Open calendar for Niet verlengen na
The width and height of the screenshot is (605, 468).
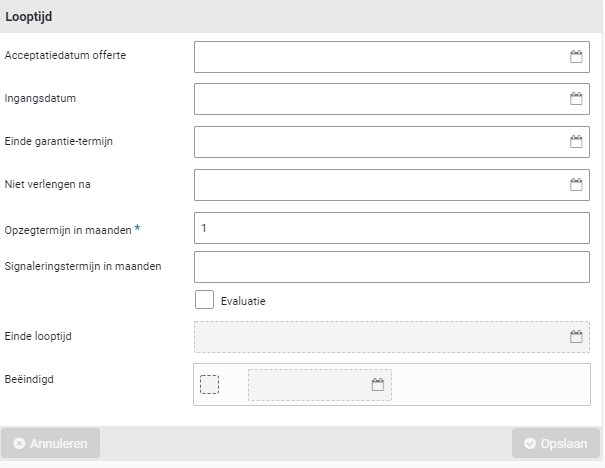coord(576,184)
